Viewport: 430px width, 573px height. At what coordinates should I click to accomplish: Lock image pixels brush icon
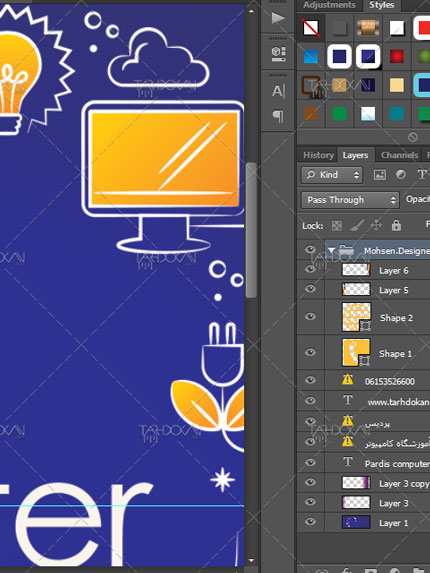(x=357, y=226)
